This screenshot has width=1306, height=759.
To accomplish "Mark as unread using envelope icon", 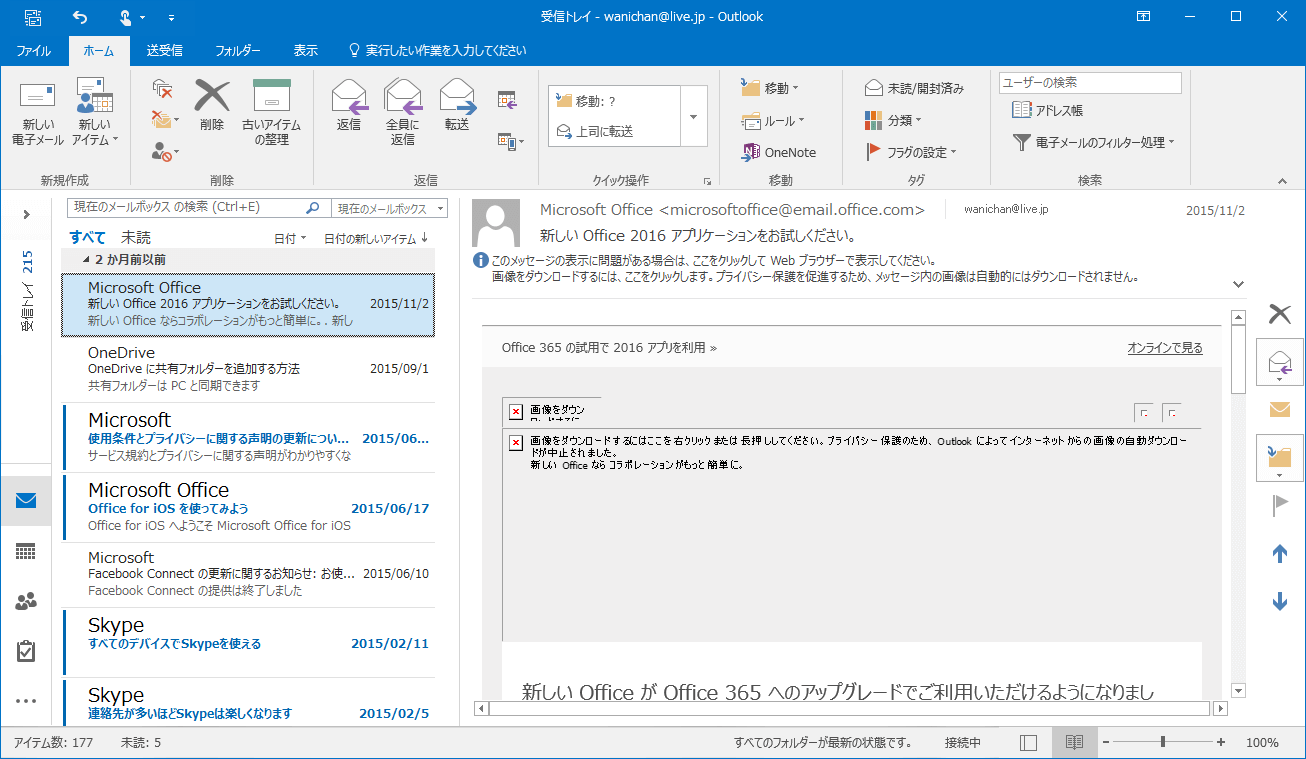I will (1280, 409).
